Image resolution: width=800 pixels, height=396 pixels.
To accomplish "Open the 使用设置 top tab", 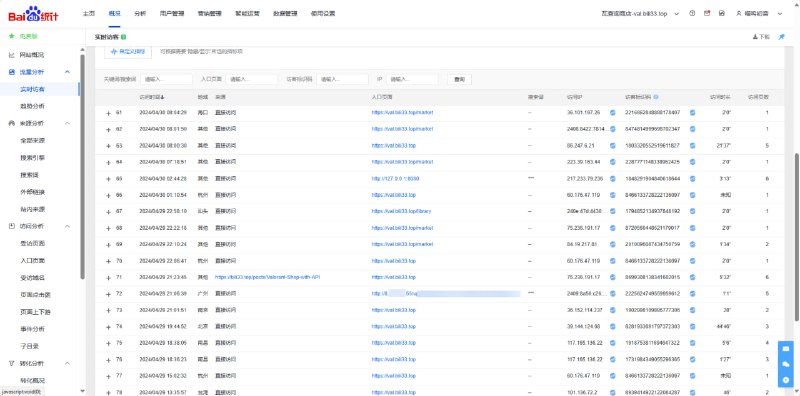I will pyautogui.click(x=322, y=14).
